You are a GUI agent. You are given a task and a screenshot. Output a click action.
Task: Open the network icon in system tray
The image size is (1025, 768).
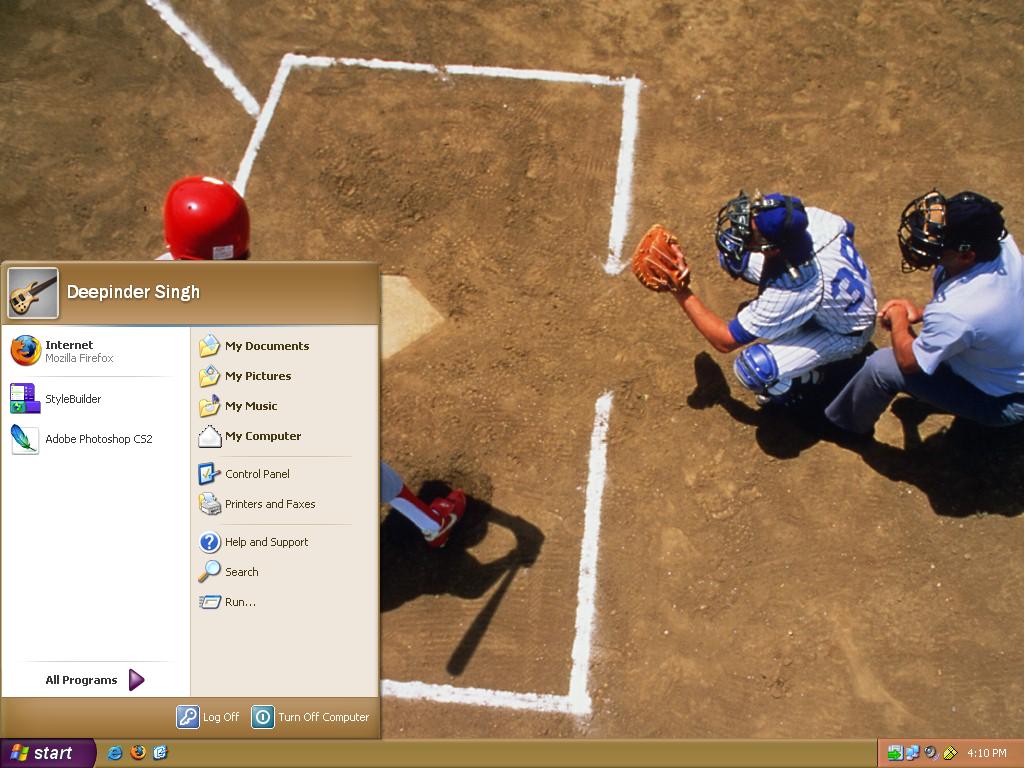(912, 752)
